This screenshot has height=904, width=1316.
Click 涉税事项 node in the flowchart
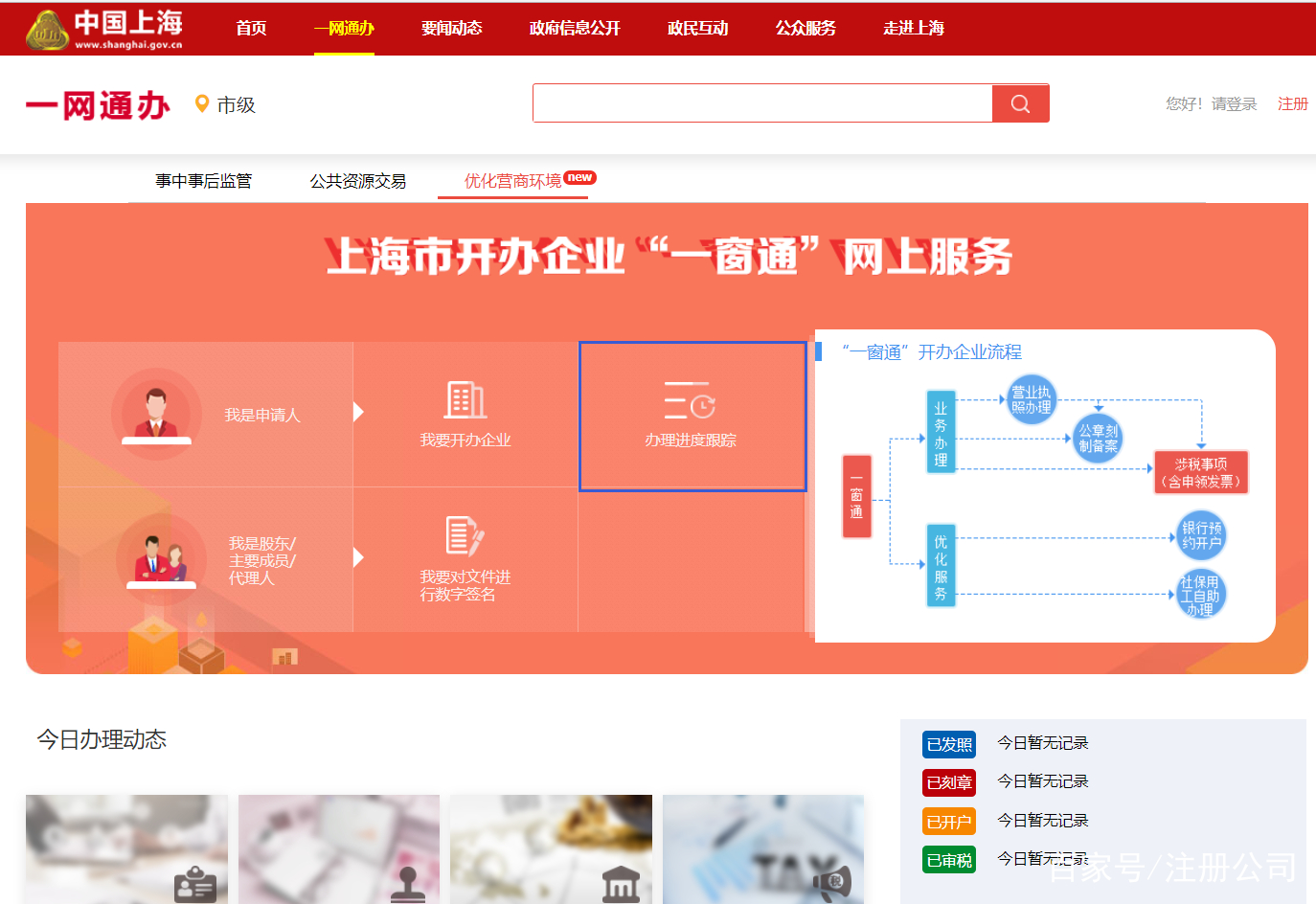pos(1200,471)
